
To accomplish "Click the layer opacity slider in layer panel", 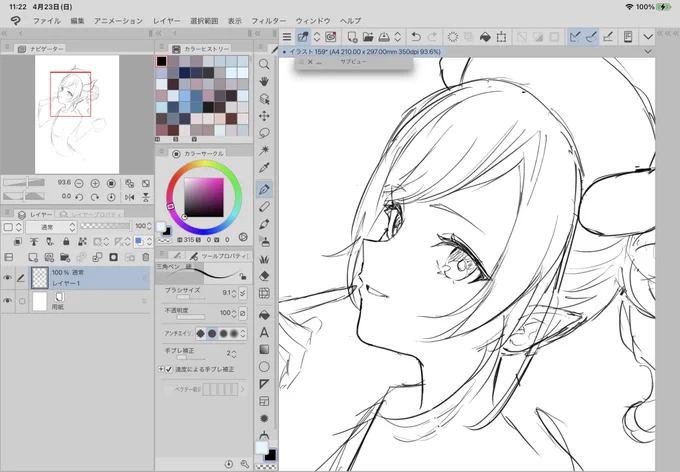I will [x=105, y=226].
